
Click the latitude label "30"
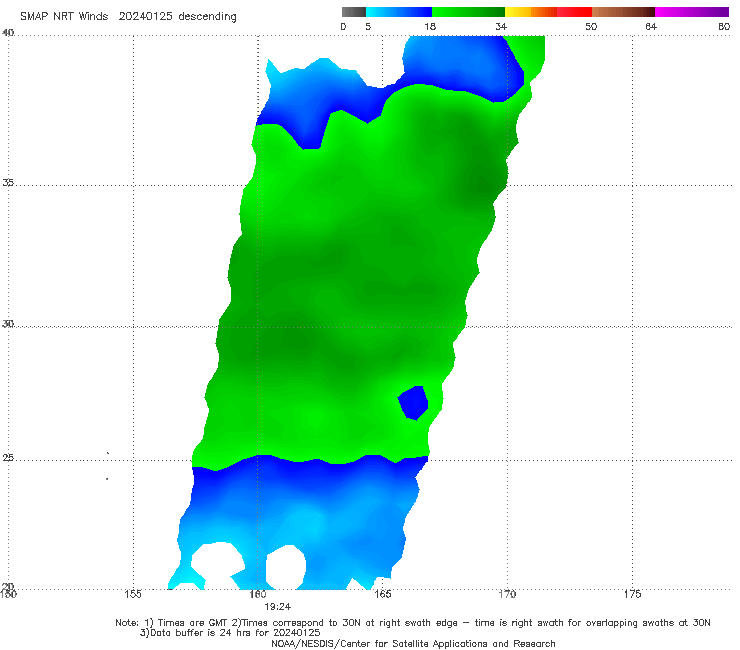pyautogui.click(x=8, y=324)
